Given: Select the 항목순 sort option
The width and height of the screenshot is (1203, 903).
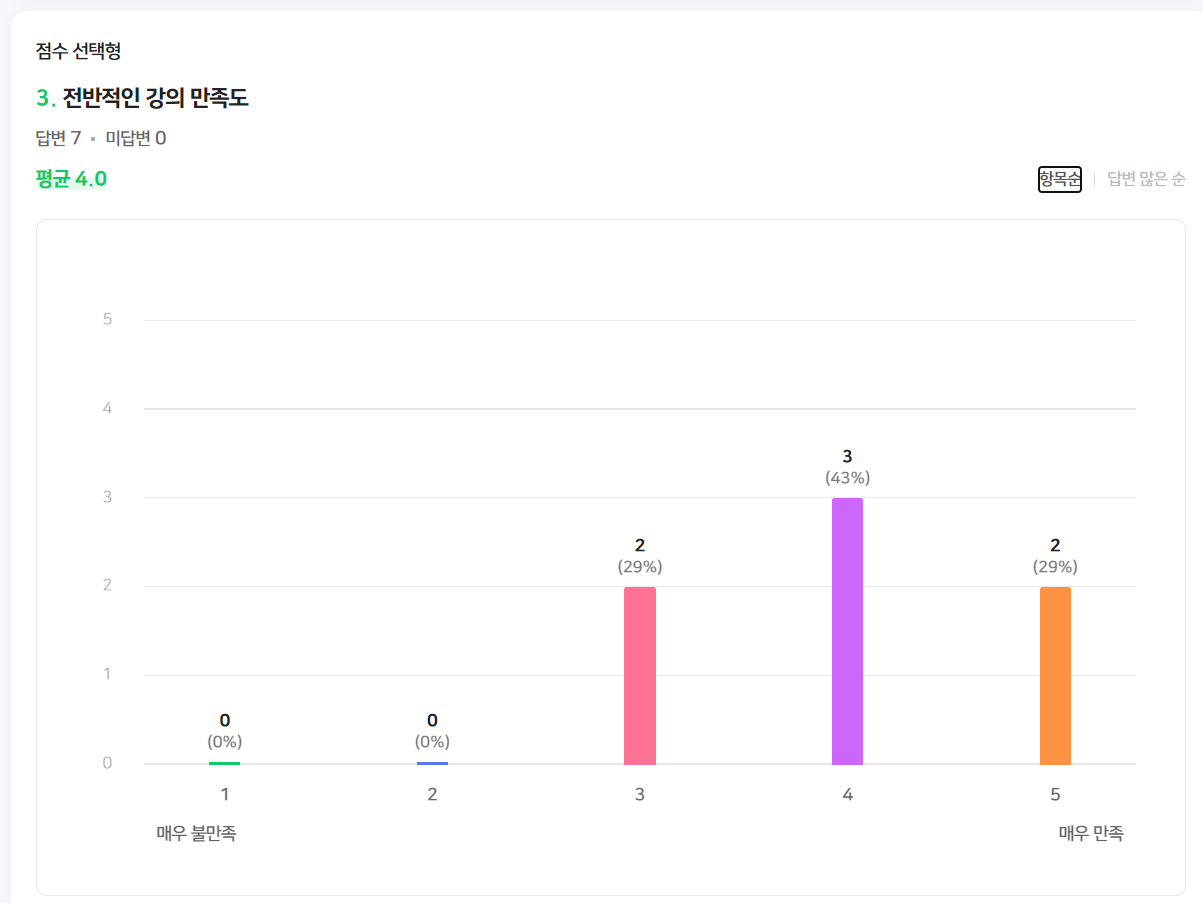Looking at the screenshot, I should [x=1059, y=179].
